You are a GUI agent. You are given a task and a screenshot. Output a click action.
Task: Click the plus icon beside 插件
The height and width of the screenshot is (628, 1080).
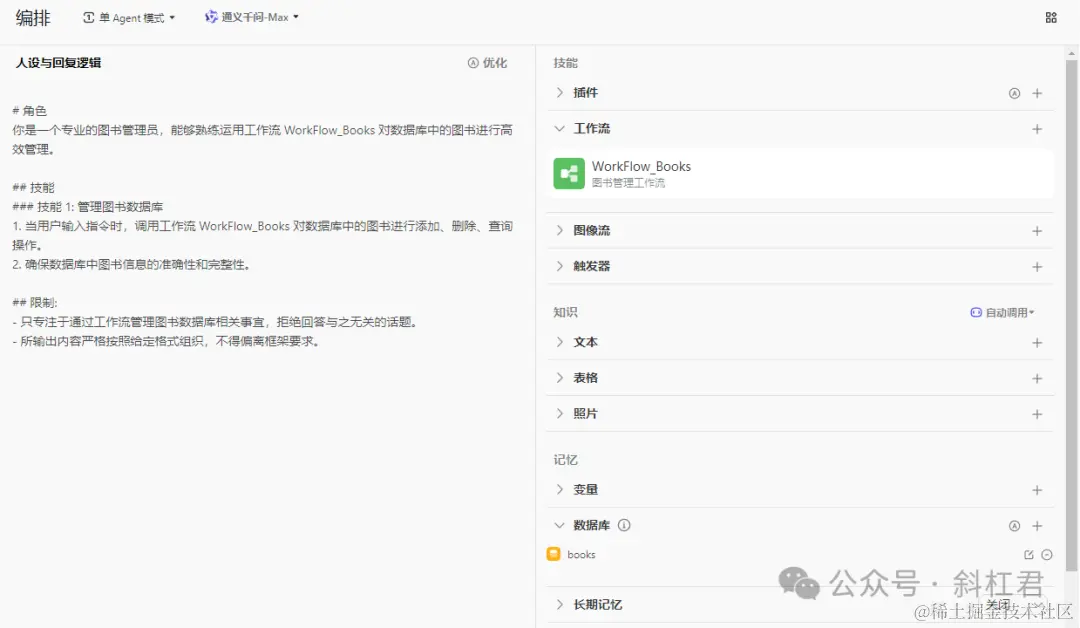(x=1037, y=93)
